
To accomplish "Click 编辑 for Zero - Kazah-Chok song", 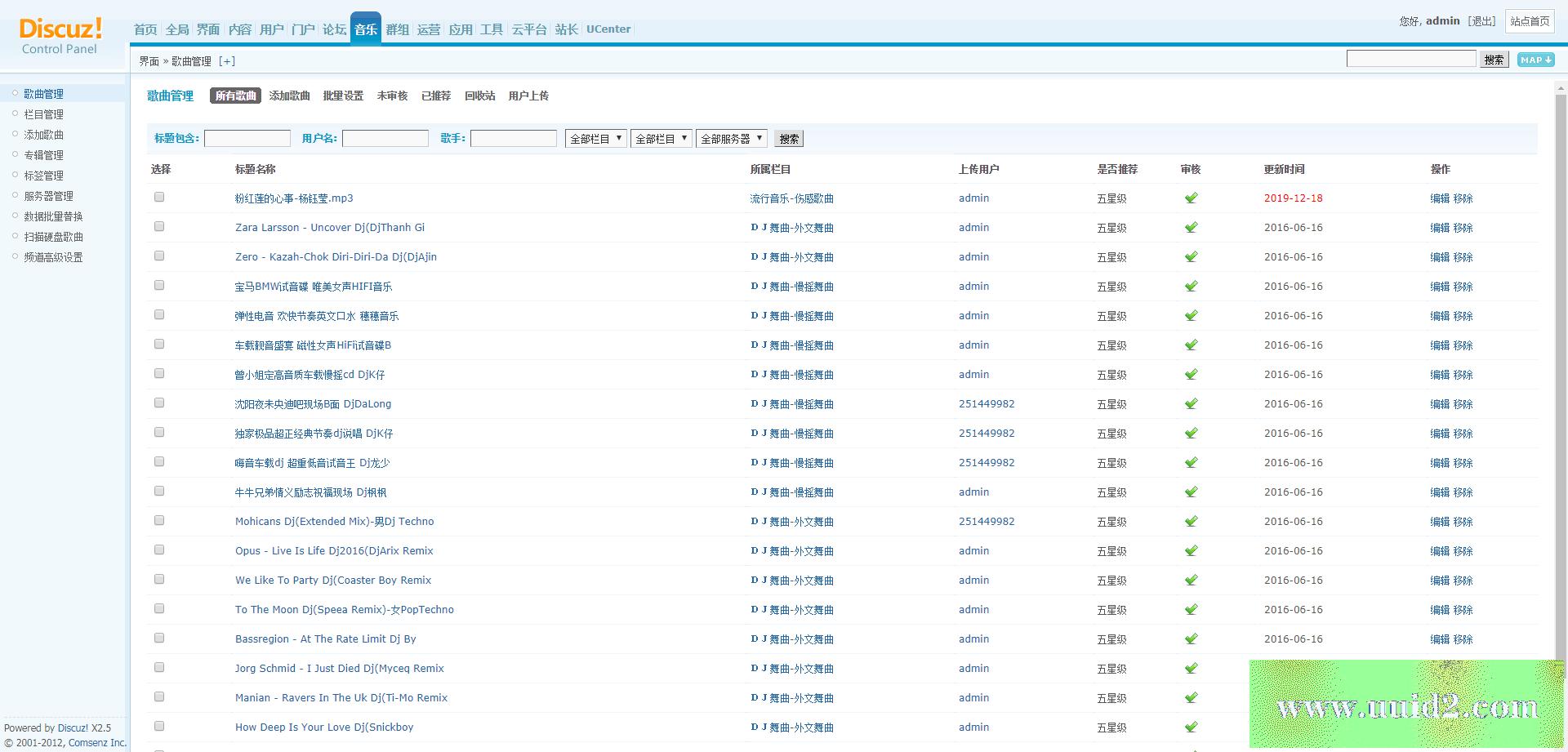I will 1439,257.
